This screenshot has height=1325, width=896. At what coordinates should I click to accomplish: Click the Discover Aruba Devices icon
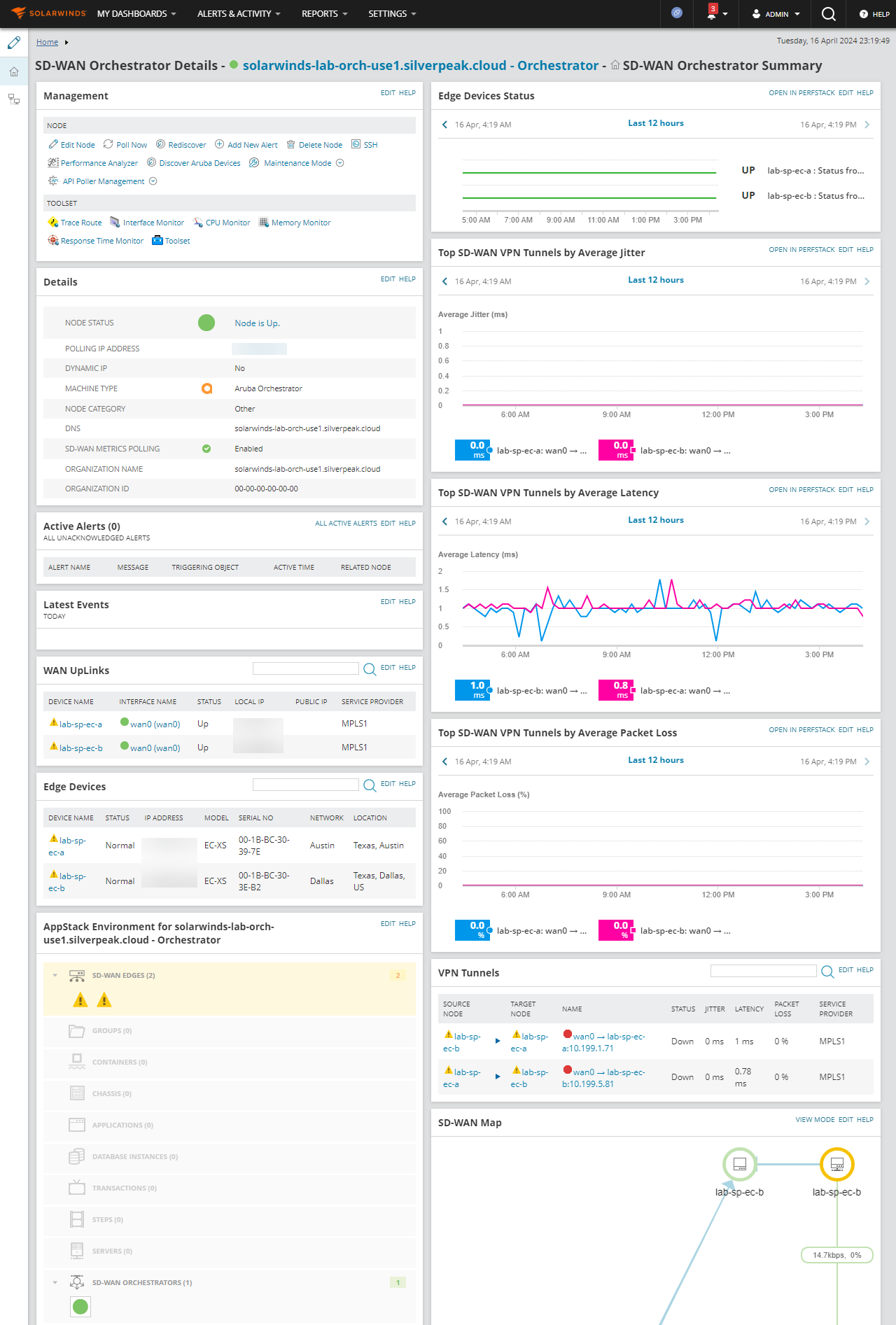(x=151, y=162)
